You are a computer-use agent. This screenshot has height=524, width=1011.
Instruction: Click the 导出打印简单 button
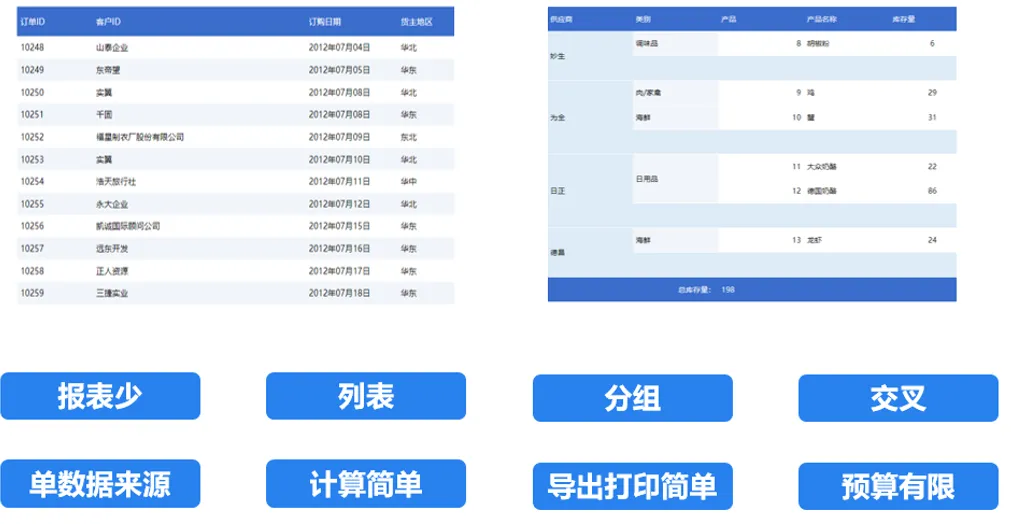click(633, 487)
